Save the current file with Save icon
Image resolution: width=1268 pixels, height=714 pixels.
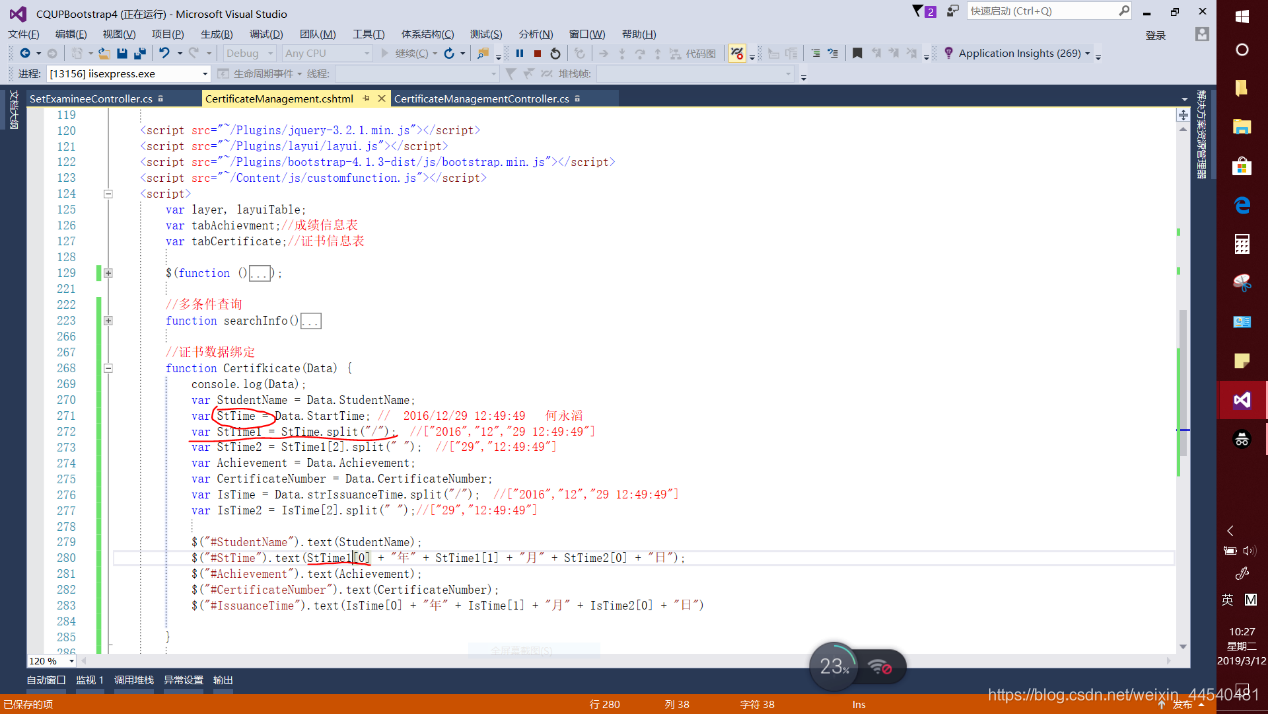pyautogui.click(x=122, y=53)
